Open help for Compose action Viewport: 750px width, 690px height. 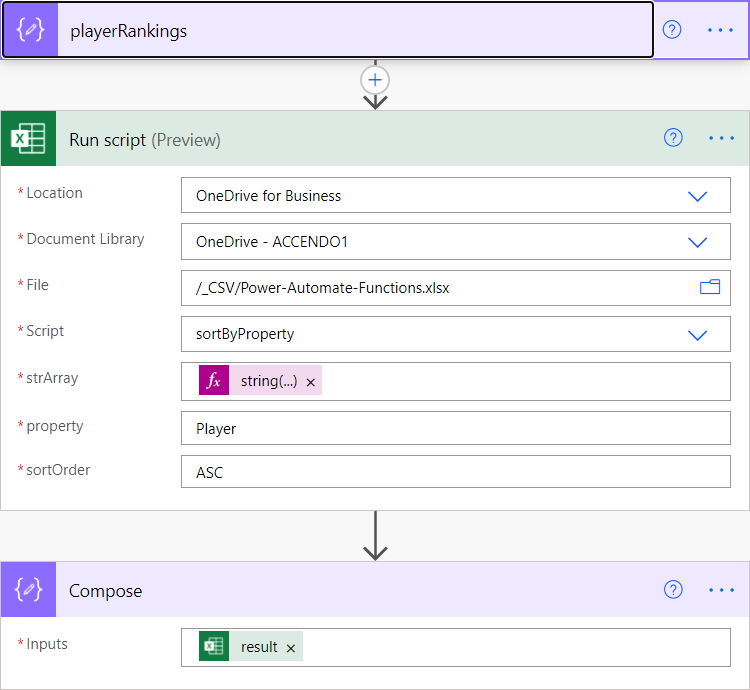673,590
